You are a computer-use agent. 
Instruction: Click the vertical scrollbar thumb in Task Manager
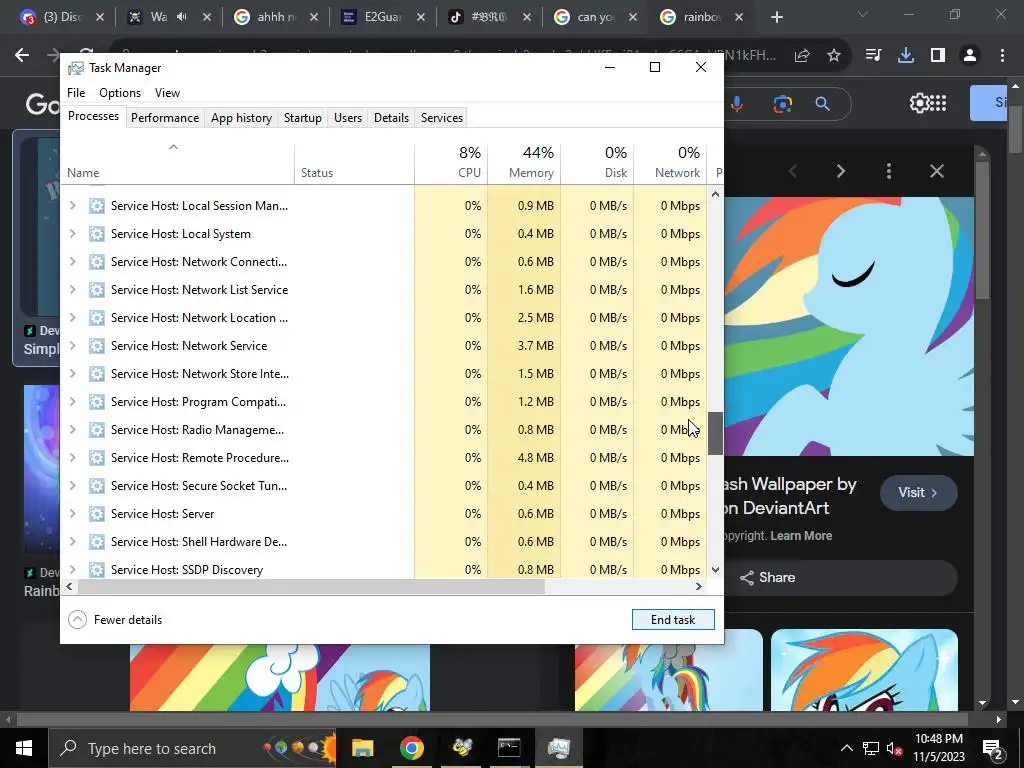[x=715, y=434]
